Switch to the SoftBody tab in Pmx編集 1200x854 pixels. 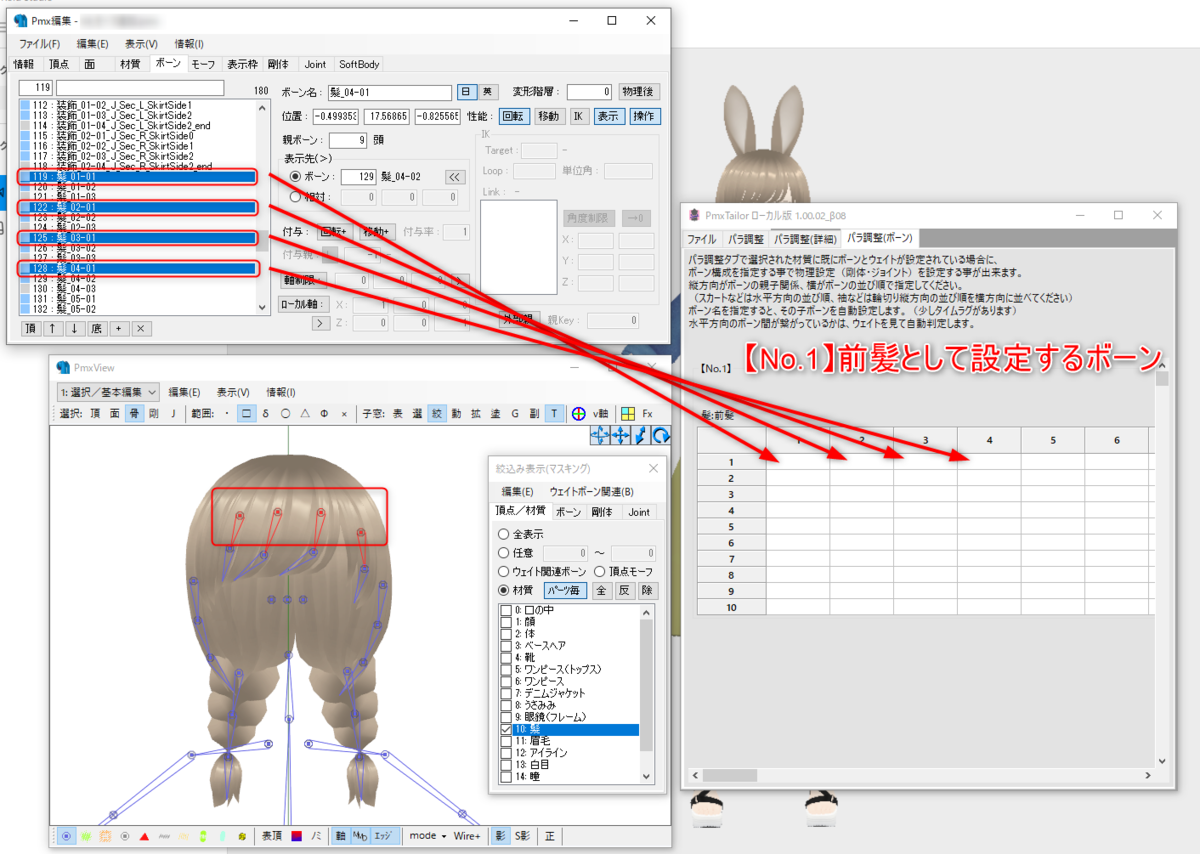coord(358,64)
